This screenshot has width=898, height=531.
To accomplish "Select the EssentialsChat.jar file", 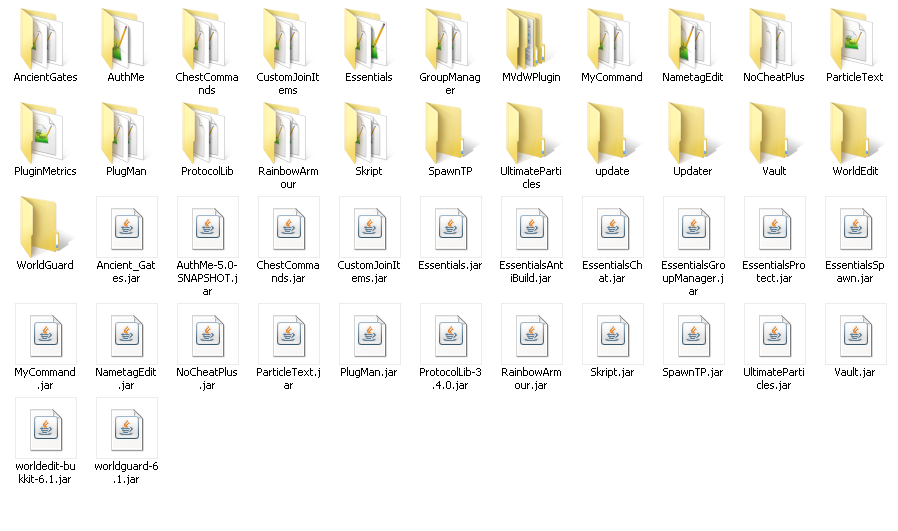I will point(613,227).
